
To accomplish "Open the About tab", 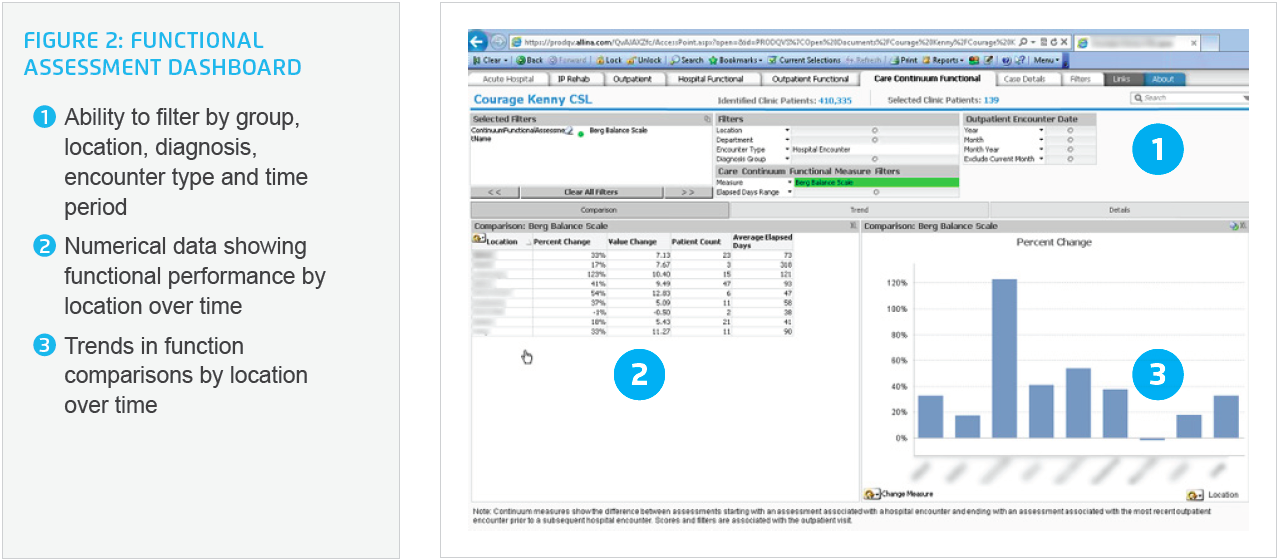I will 1162,79.
